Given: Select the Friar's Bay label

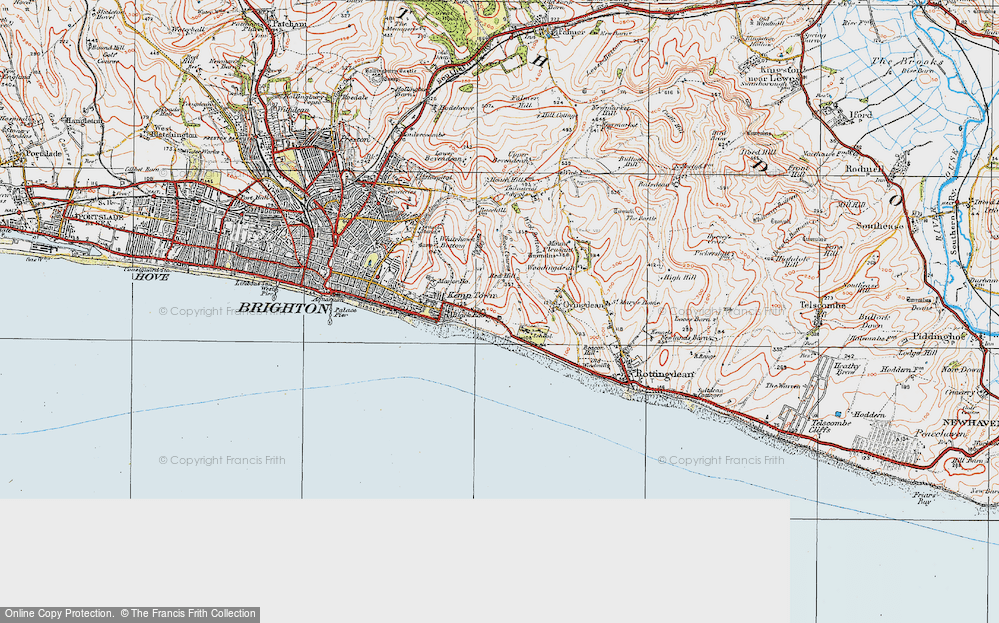Looking at the screenshot, I should pos(926,498).
